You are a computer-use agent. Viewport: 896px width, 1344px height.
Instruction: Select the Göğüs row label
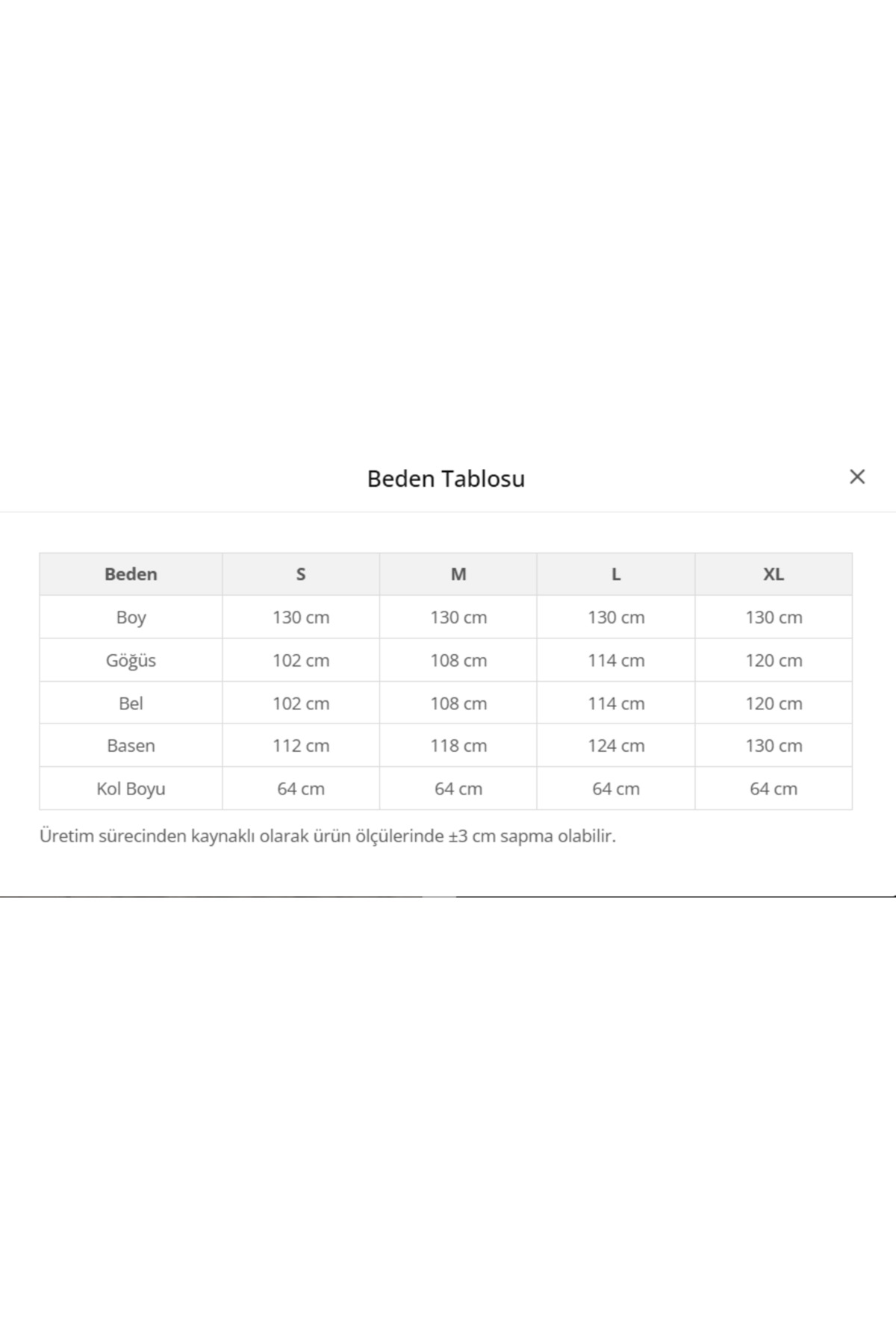click(131, 661)
